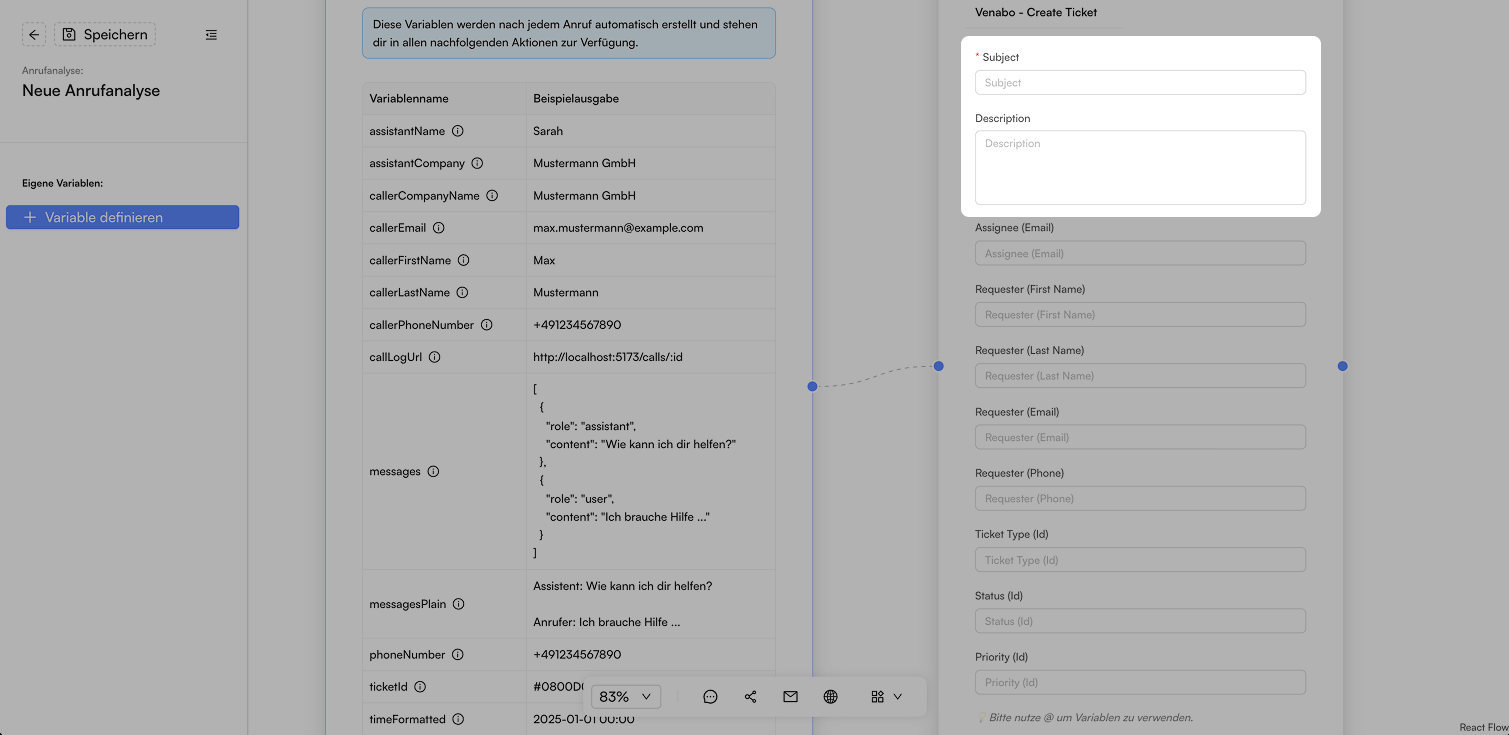
Task: Click the http://localhost:5173/calls/:id value
Action: [x=608, y=357]
